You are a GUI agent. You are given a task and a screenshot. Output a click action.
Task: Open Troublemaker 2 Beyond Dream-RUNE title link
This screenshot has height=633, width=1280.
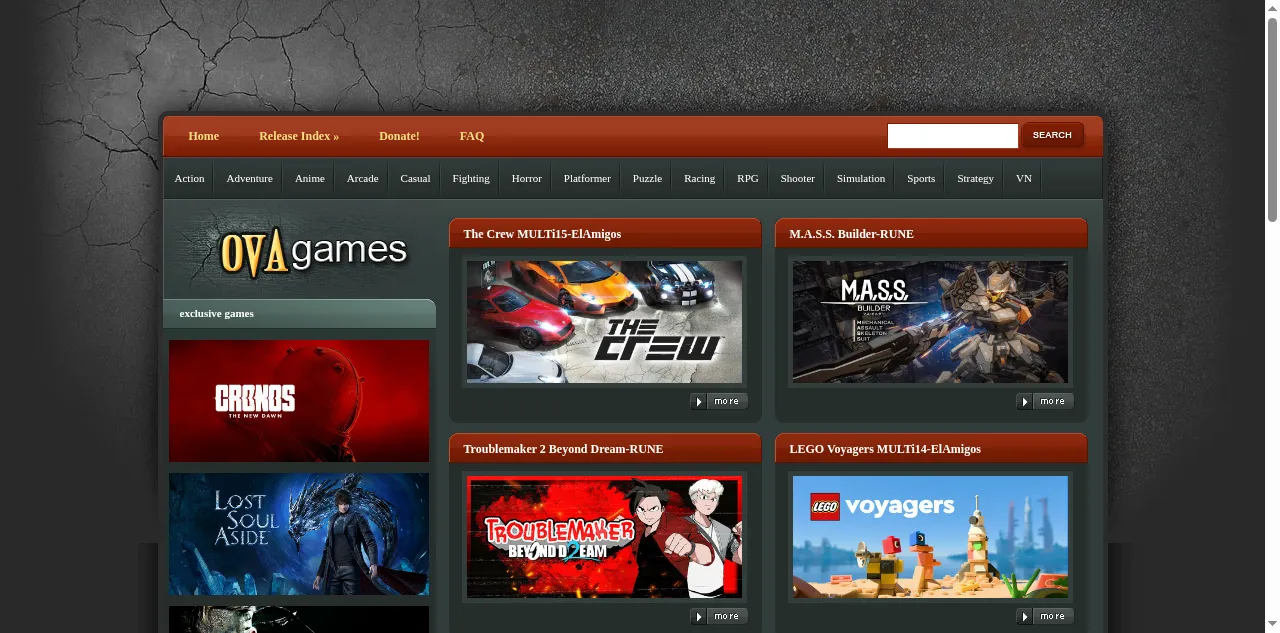563,449
